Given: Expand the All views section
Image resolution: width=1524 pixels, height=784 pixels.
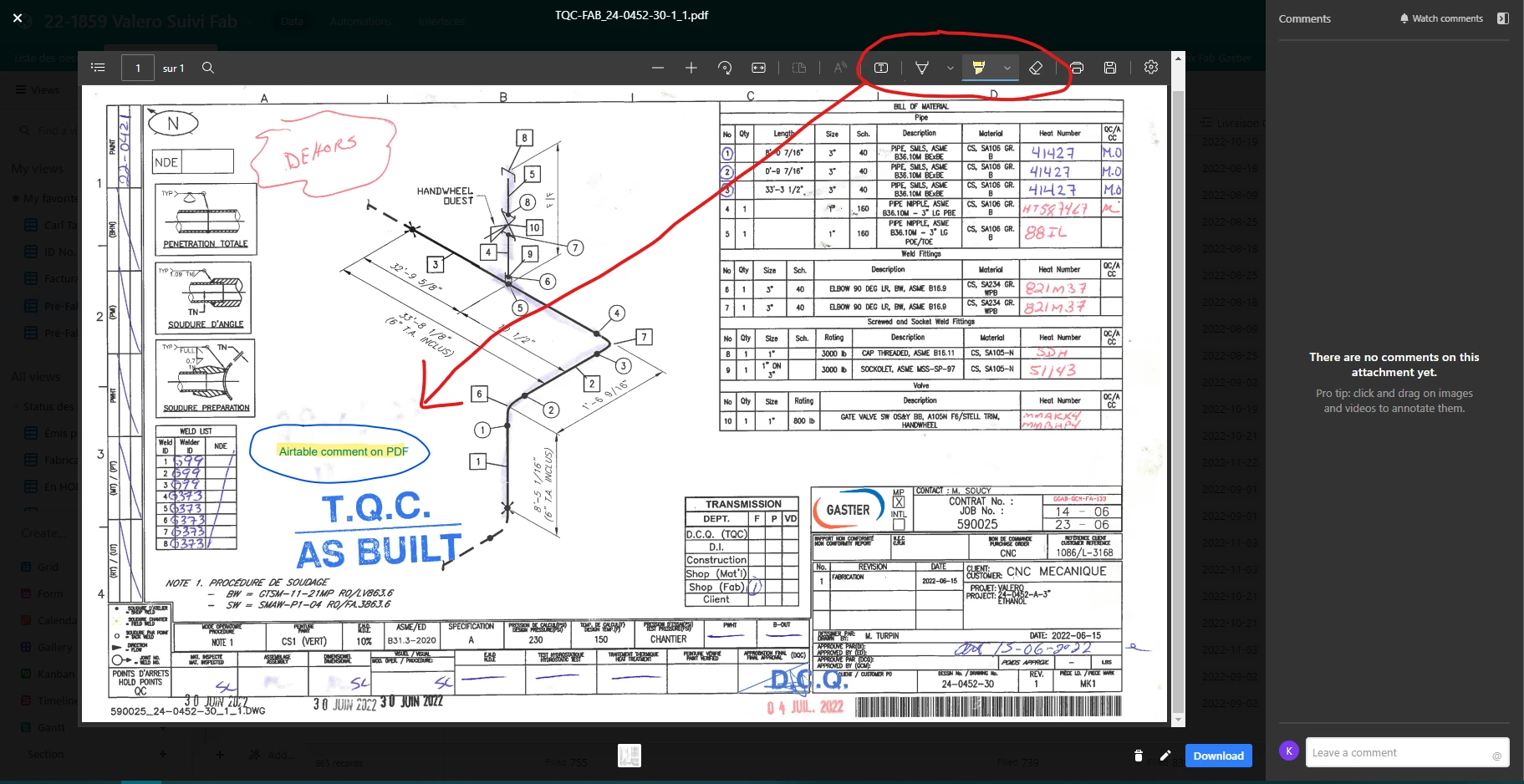Looking at the screenshot, I should (35, 377).
